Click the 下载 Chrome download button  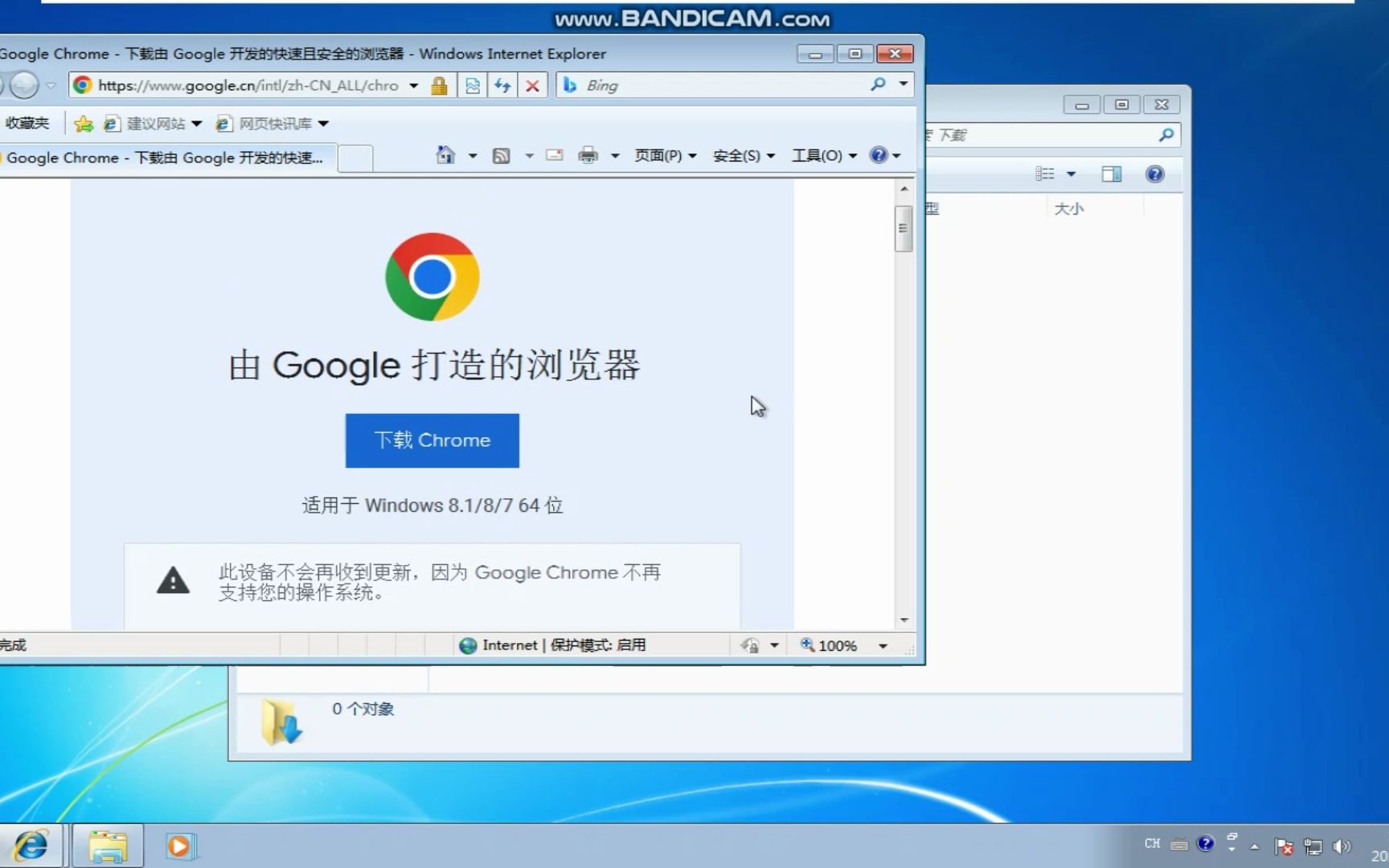tap(432, 440)
